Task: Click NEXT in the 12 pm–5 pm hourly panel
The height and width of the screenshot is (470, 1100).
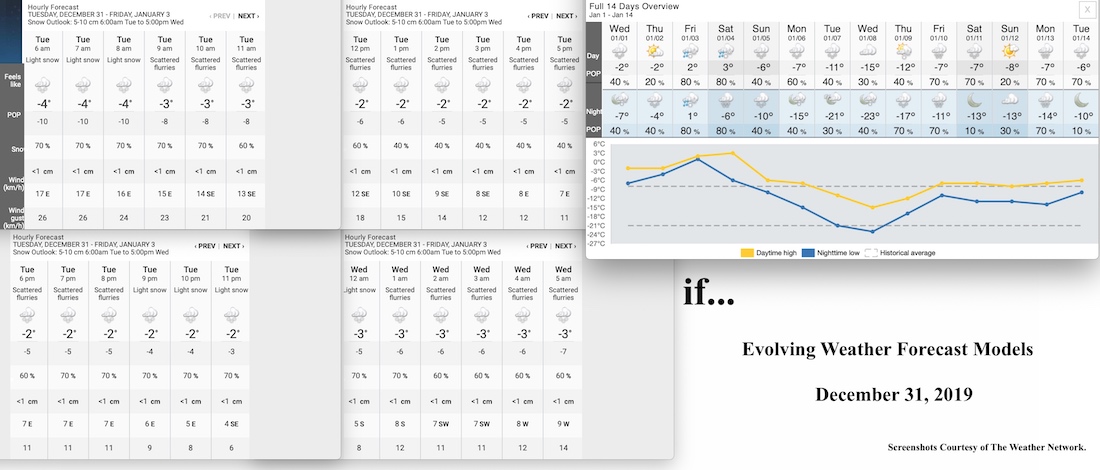Action: (x=566, y=16)
